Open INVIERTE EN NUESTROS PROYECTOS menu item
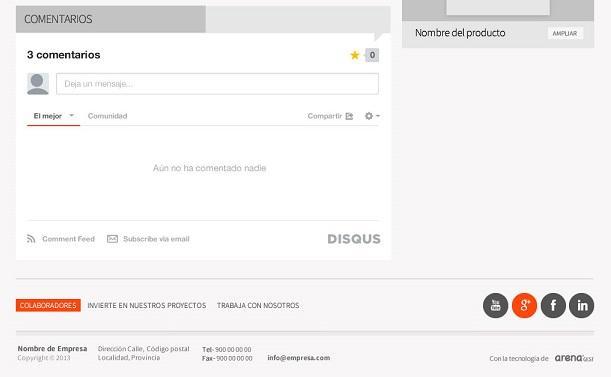611x377 pixels. tap(147, 305)
